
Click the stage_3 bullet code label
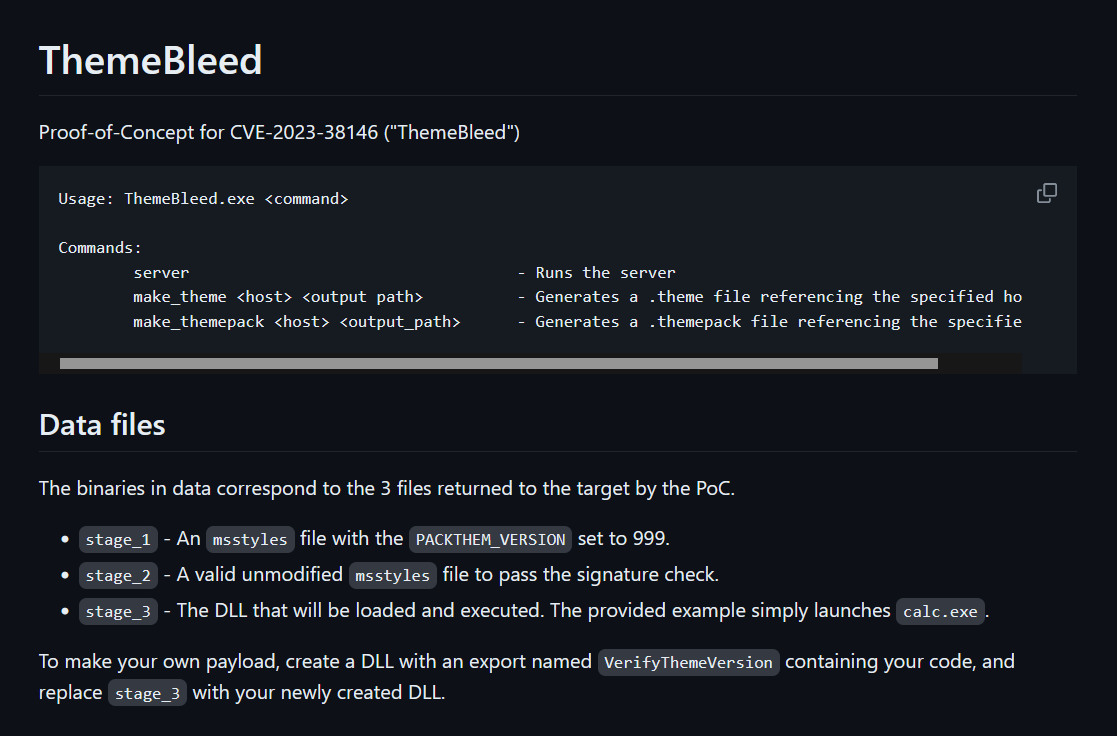tap(118, 611)
